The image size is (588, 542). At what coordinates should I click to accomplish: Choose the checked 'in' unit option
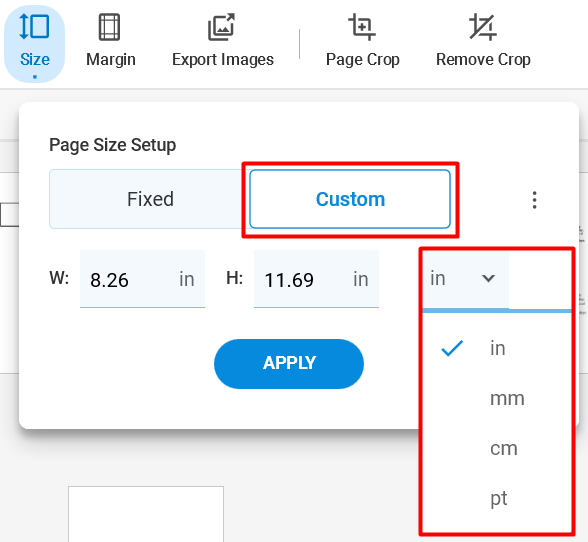pos(496,348)
